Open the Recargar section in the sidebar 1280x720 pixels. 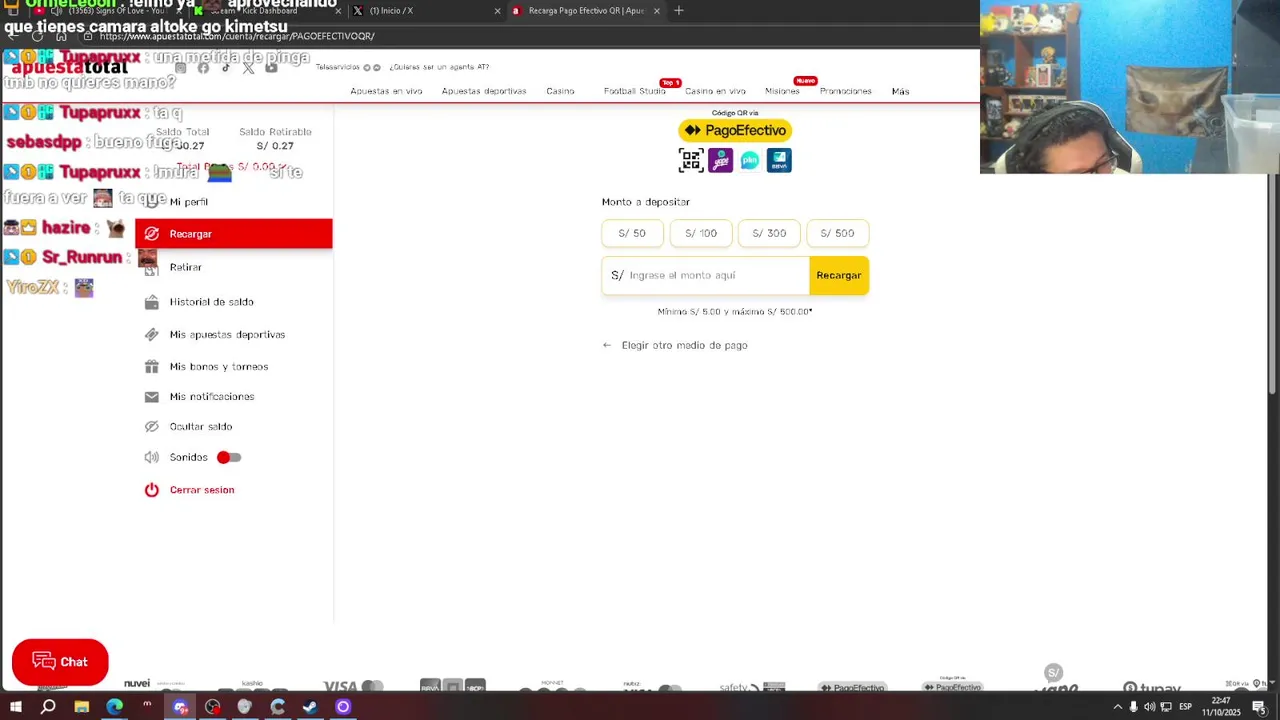[233, 234]
